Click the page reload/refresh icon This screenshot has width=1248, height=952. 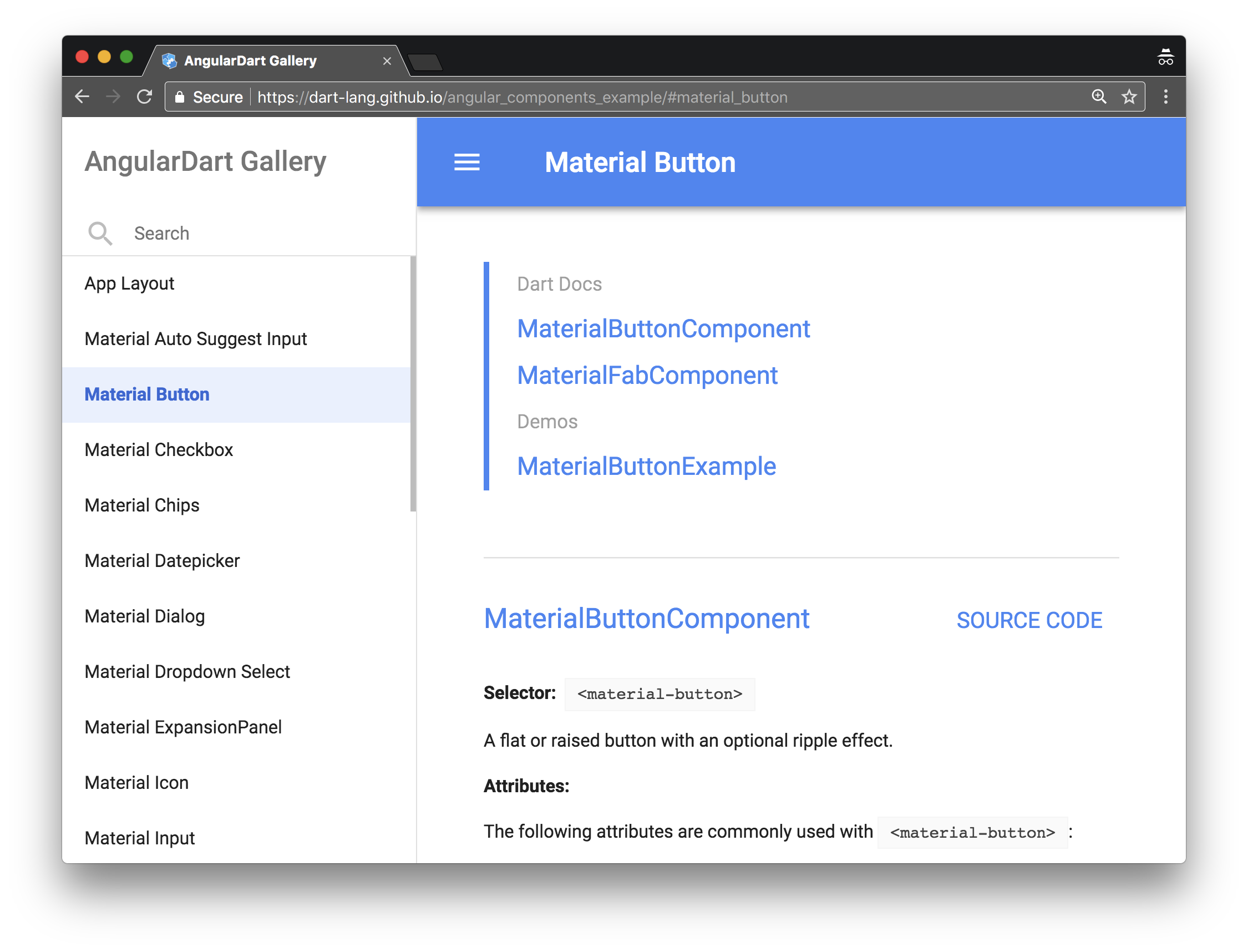[x=145, y=97]
